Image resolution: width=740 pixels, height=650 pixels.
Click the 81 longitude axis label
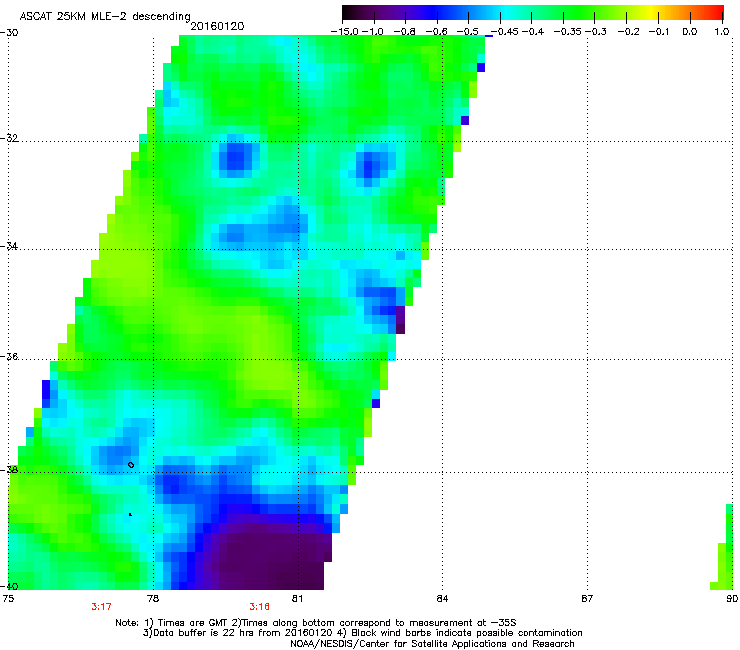(297, 599)
